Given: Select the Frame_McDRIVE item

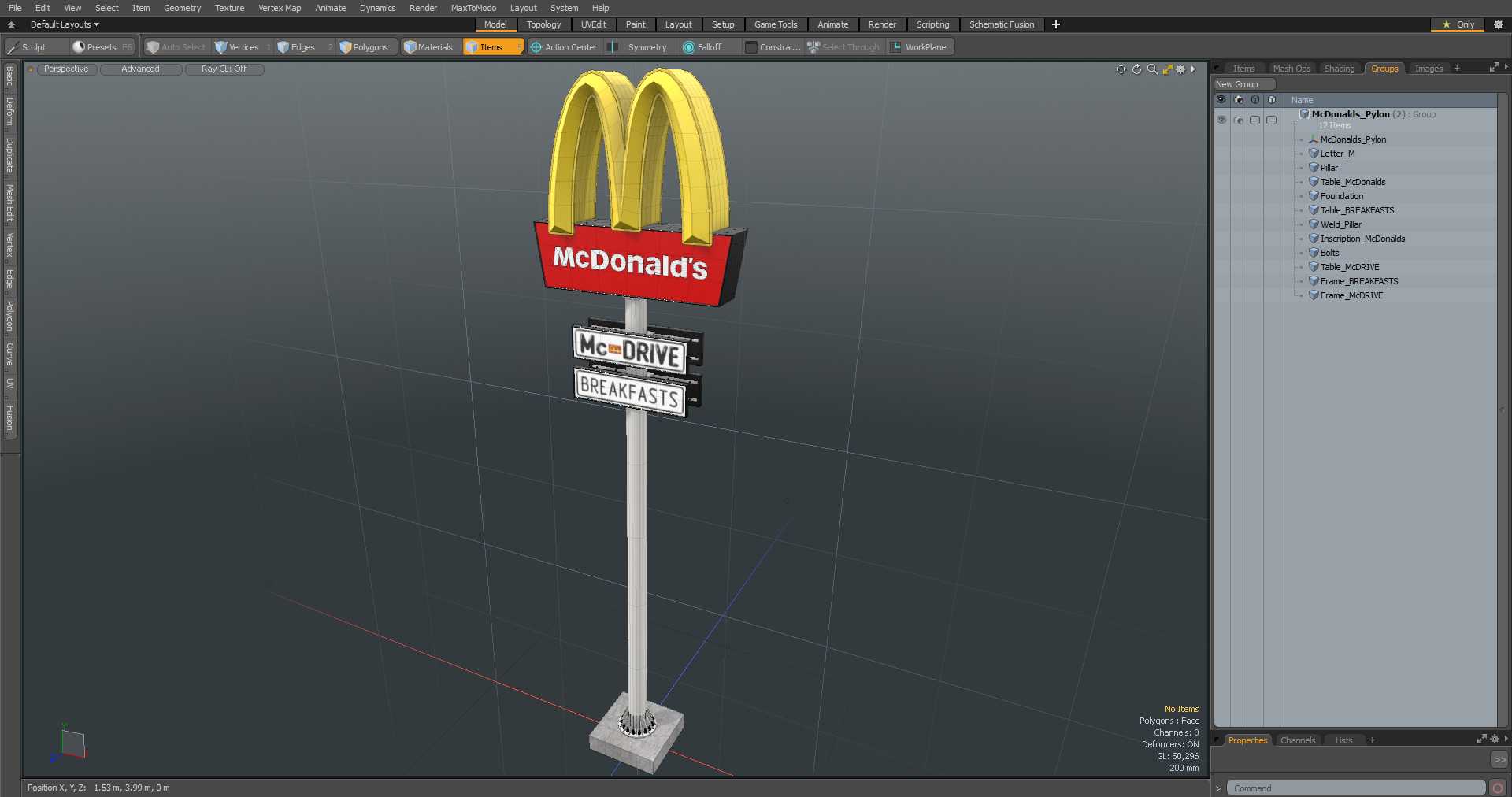Looking at the screenshot, I should 1351,295.
